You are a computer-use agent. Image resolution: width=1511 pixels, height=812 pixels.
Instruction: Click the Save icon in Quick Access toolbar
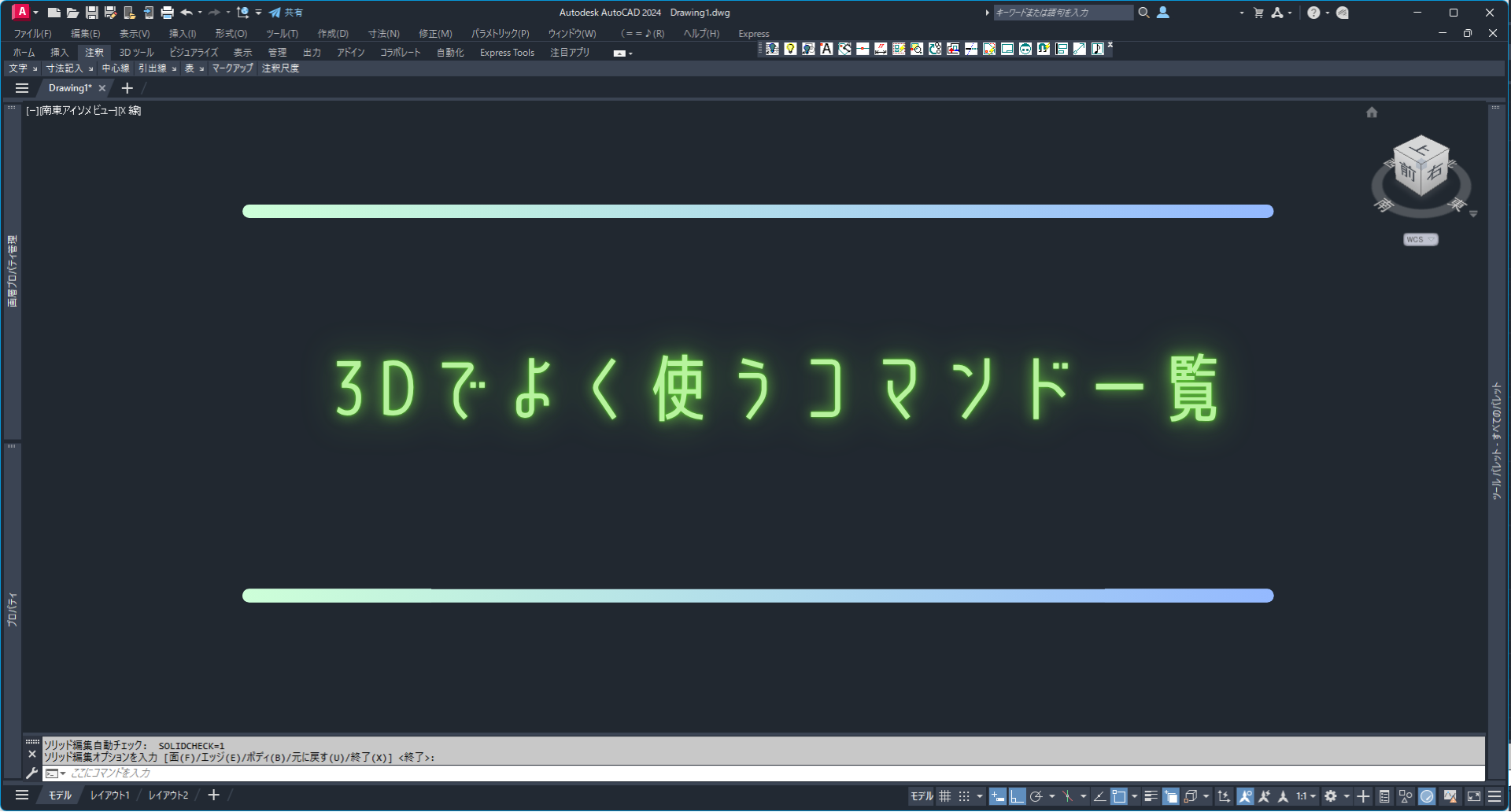pos(91,13)
